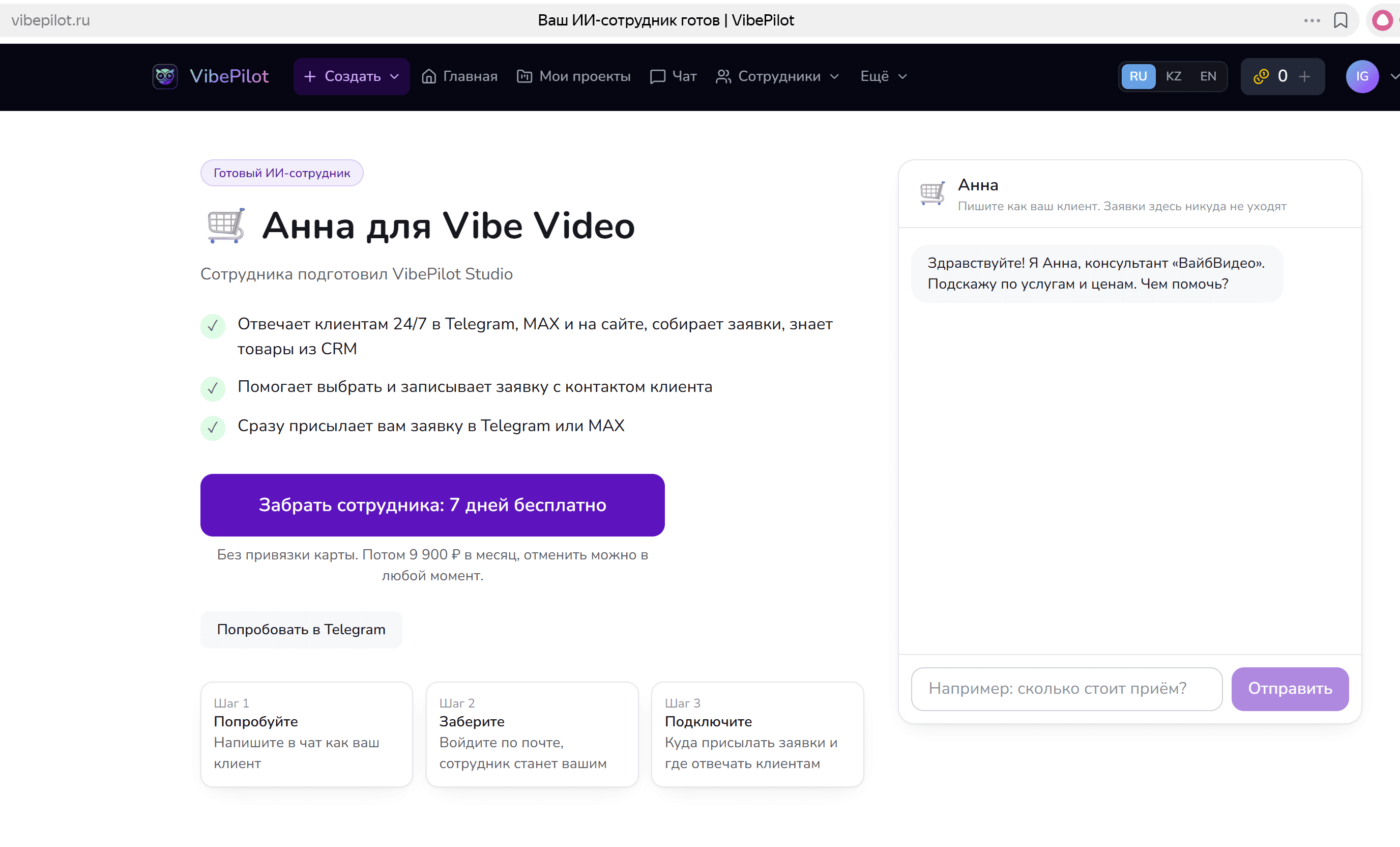Go to Главная page

[x=459, y=76]
